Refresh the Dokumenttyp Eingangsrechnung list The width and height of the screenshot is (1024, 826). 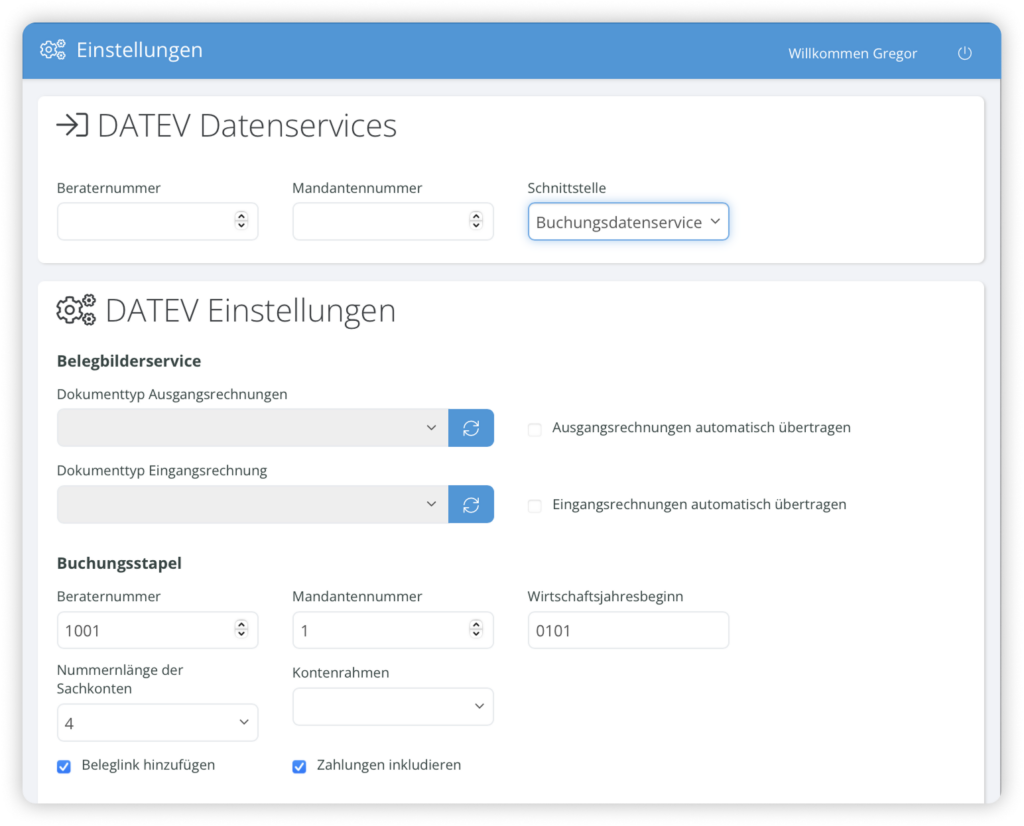pyautogui.click(x=471, y=504)
